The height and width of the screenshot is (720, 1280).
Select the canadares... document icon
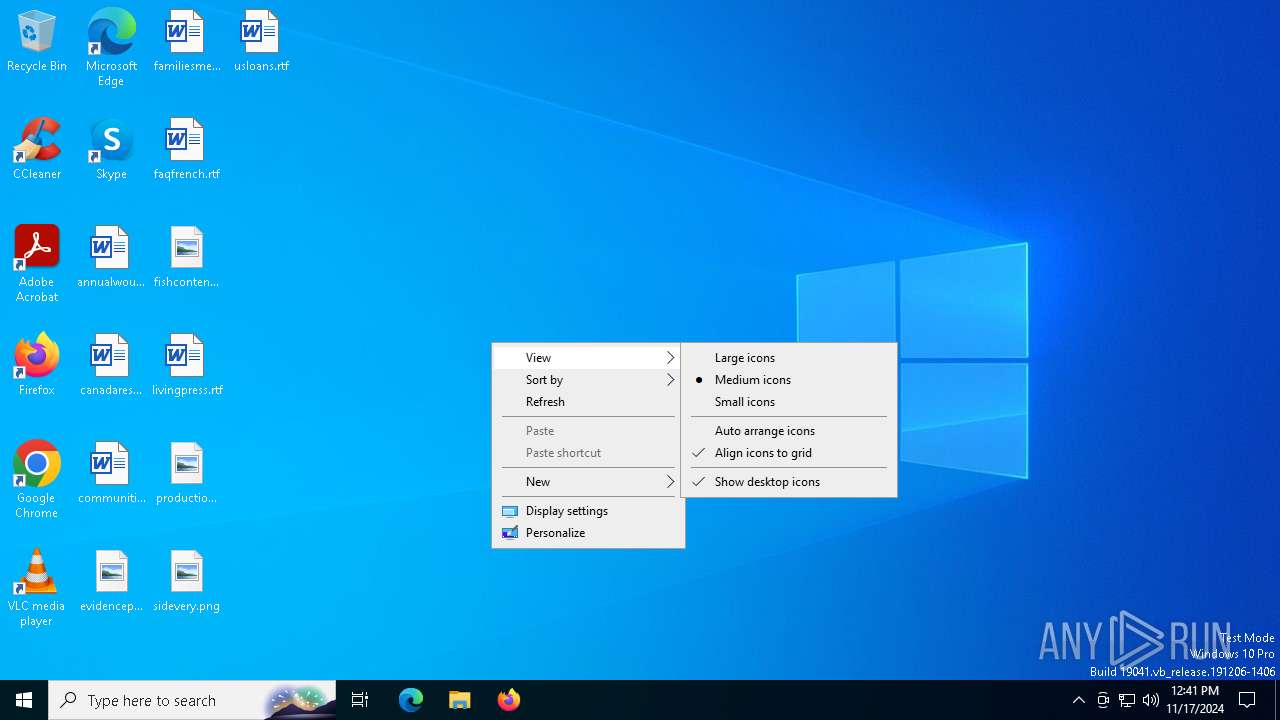(111, 365)
